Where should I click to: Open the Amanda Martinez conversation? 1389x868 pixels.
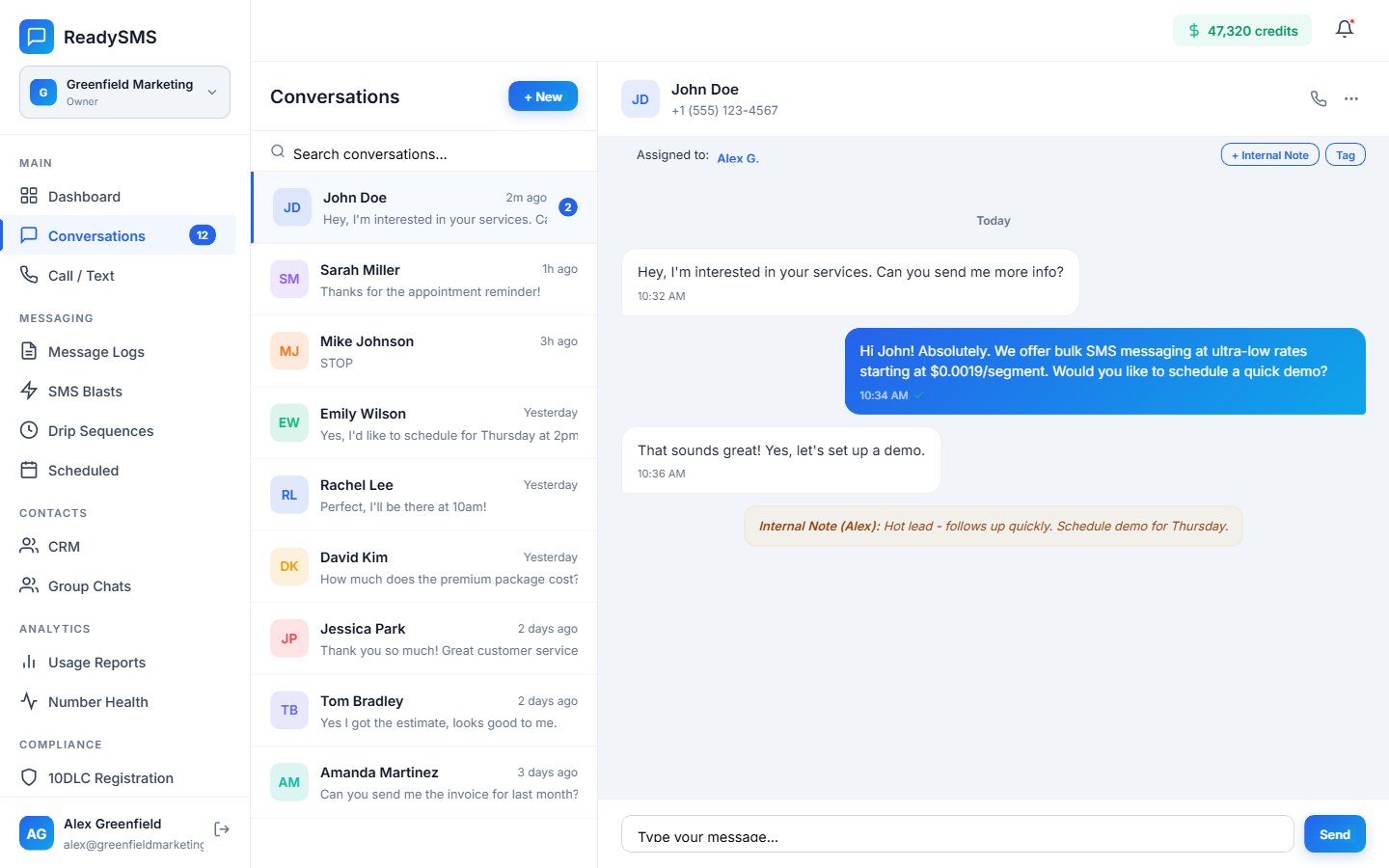click(x=424, y=782)
